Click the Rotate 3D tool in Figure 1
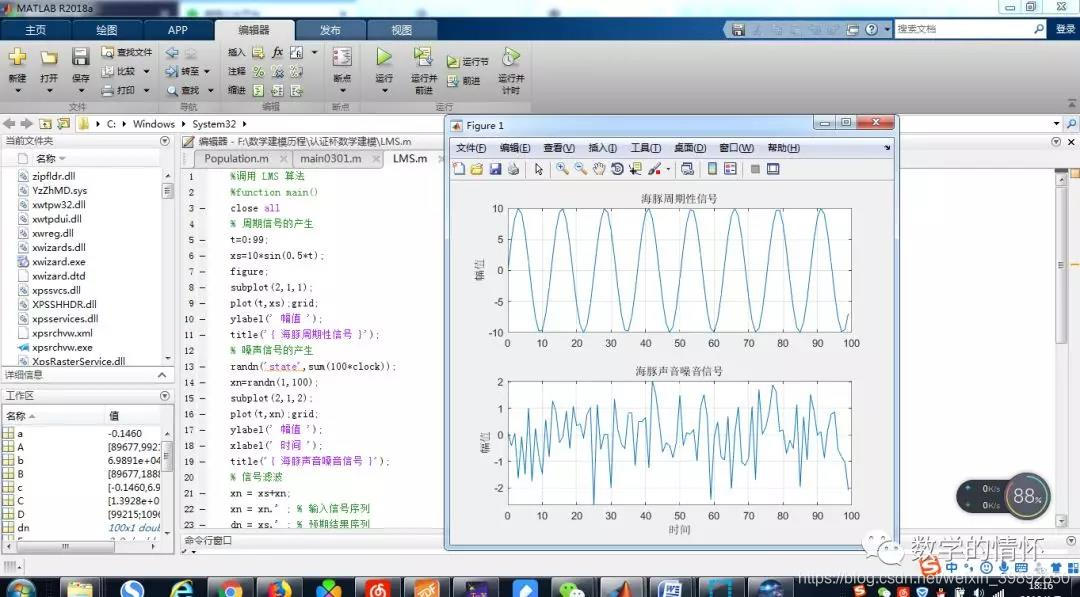 coord(617,169)
